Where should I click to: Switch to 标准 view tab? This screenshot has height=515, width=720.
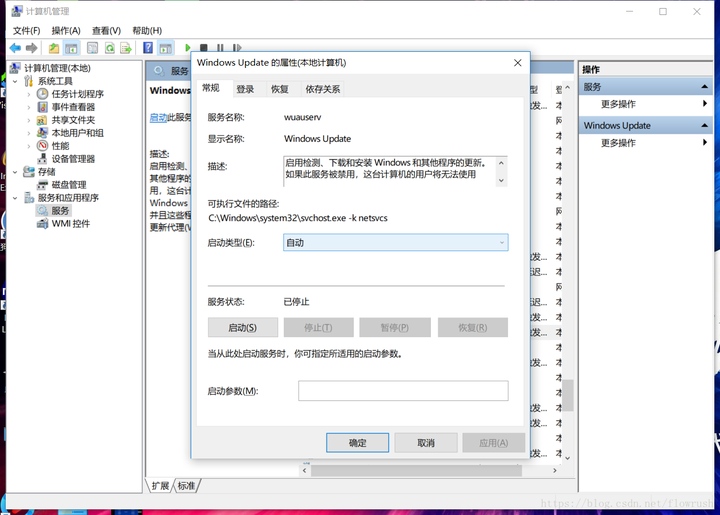[186, 486]
